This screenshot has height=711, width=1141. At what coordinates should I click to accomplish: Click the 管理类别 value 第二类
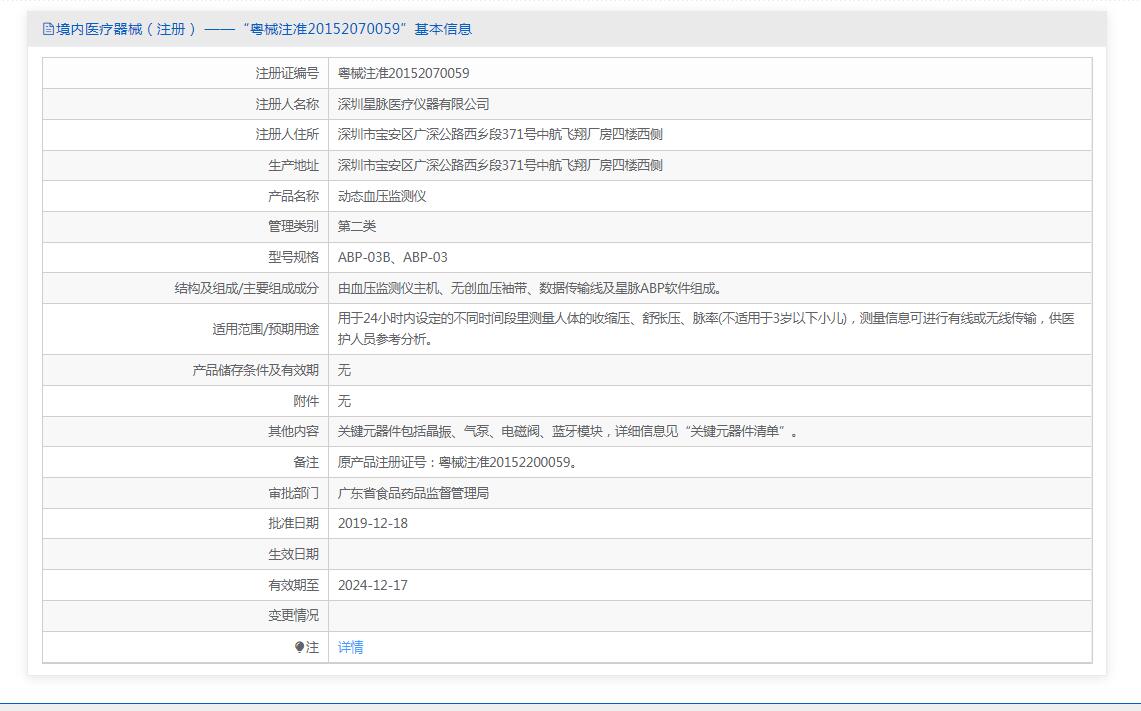click(357, 226)
